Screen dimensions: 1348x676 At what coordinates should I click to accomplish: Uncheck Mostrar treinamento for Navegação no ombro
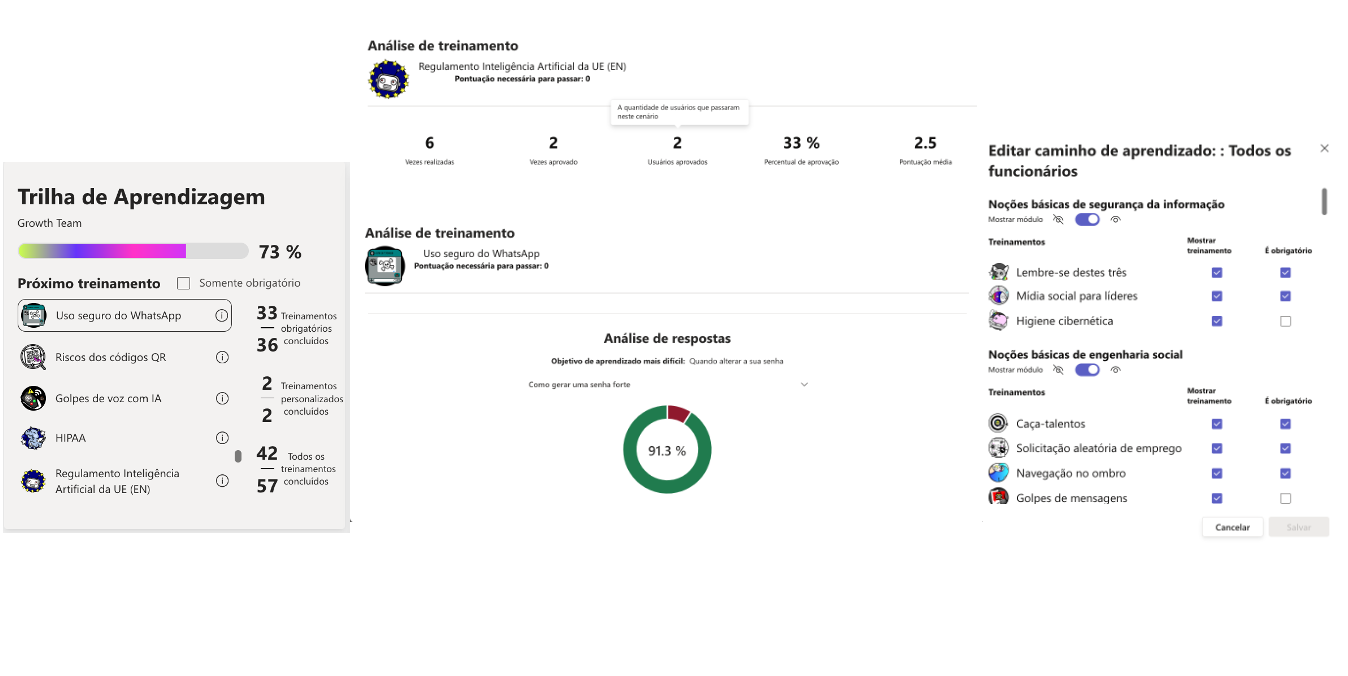(x=1217, y=473)
